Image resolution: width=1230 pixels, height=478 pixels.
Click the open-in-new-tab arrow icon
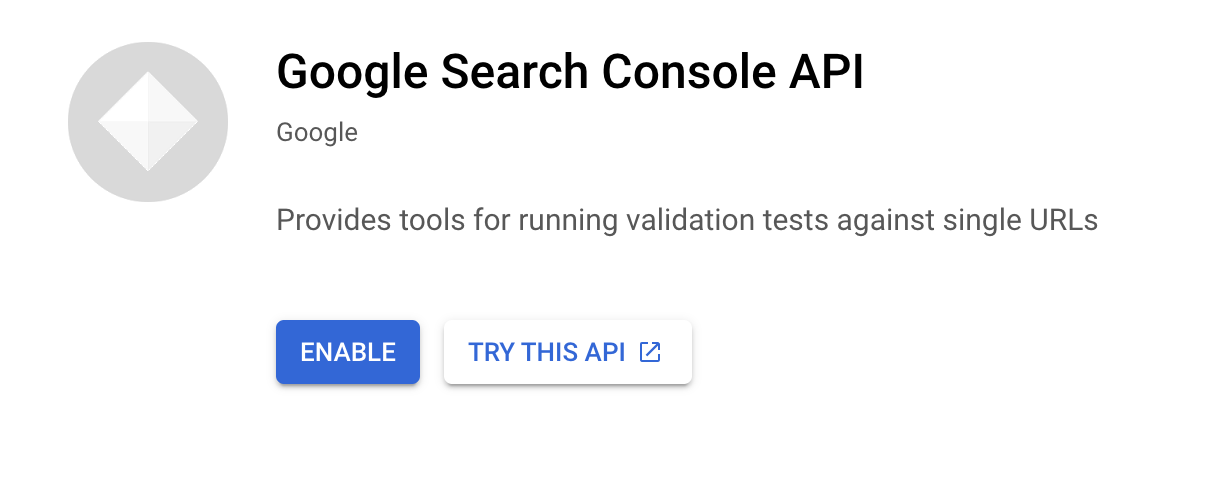click(650, 352)
